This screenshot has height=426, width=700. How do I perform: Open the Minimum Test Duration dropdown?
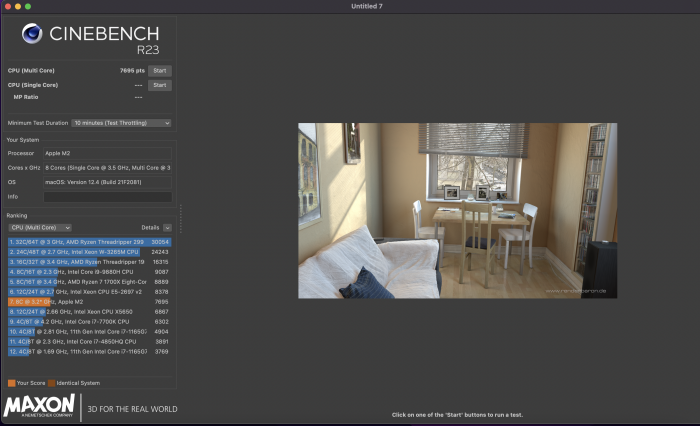point(121,123)
